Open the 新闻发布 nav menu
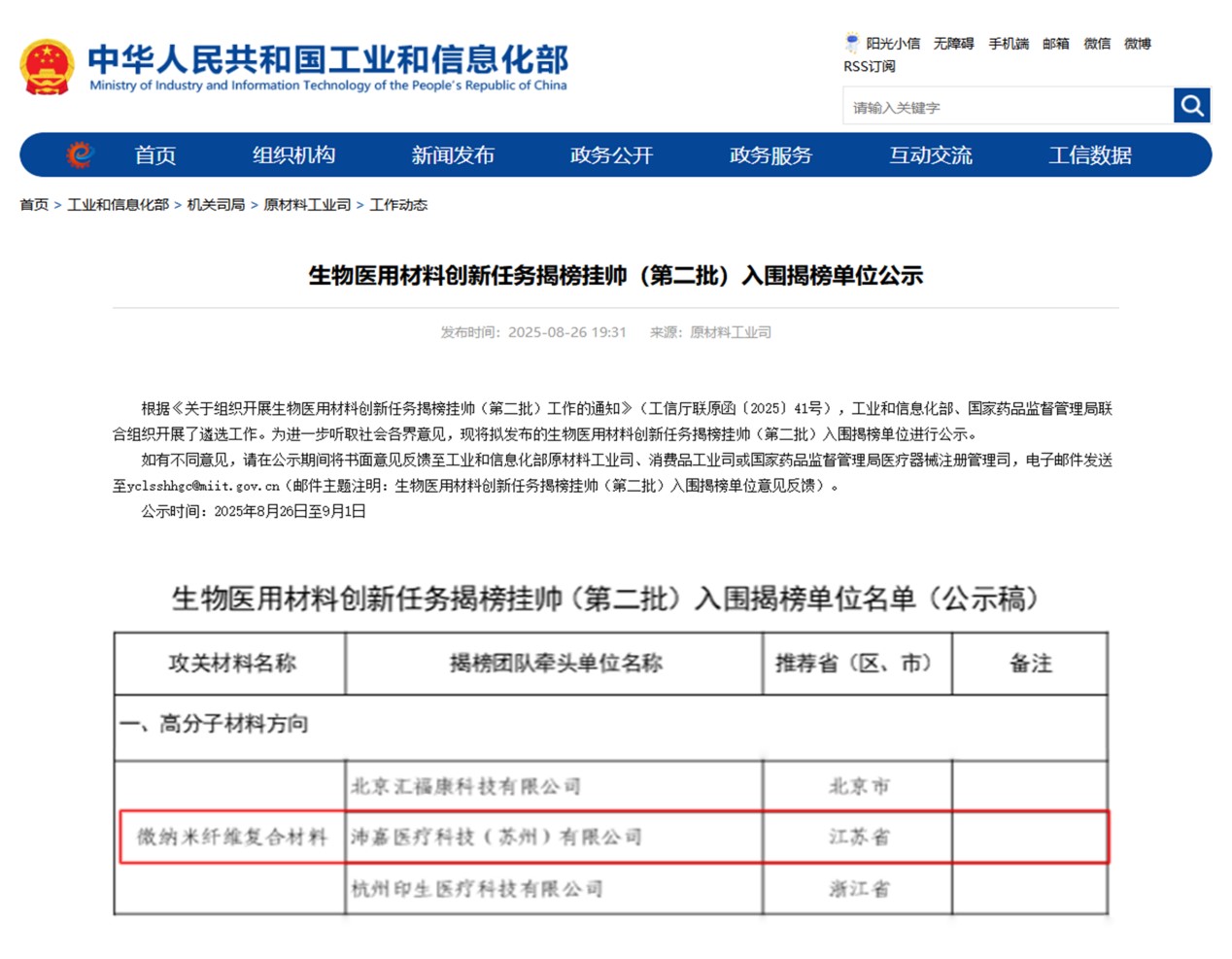The image size is (1232, 959). click(453, 155)
